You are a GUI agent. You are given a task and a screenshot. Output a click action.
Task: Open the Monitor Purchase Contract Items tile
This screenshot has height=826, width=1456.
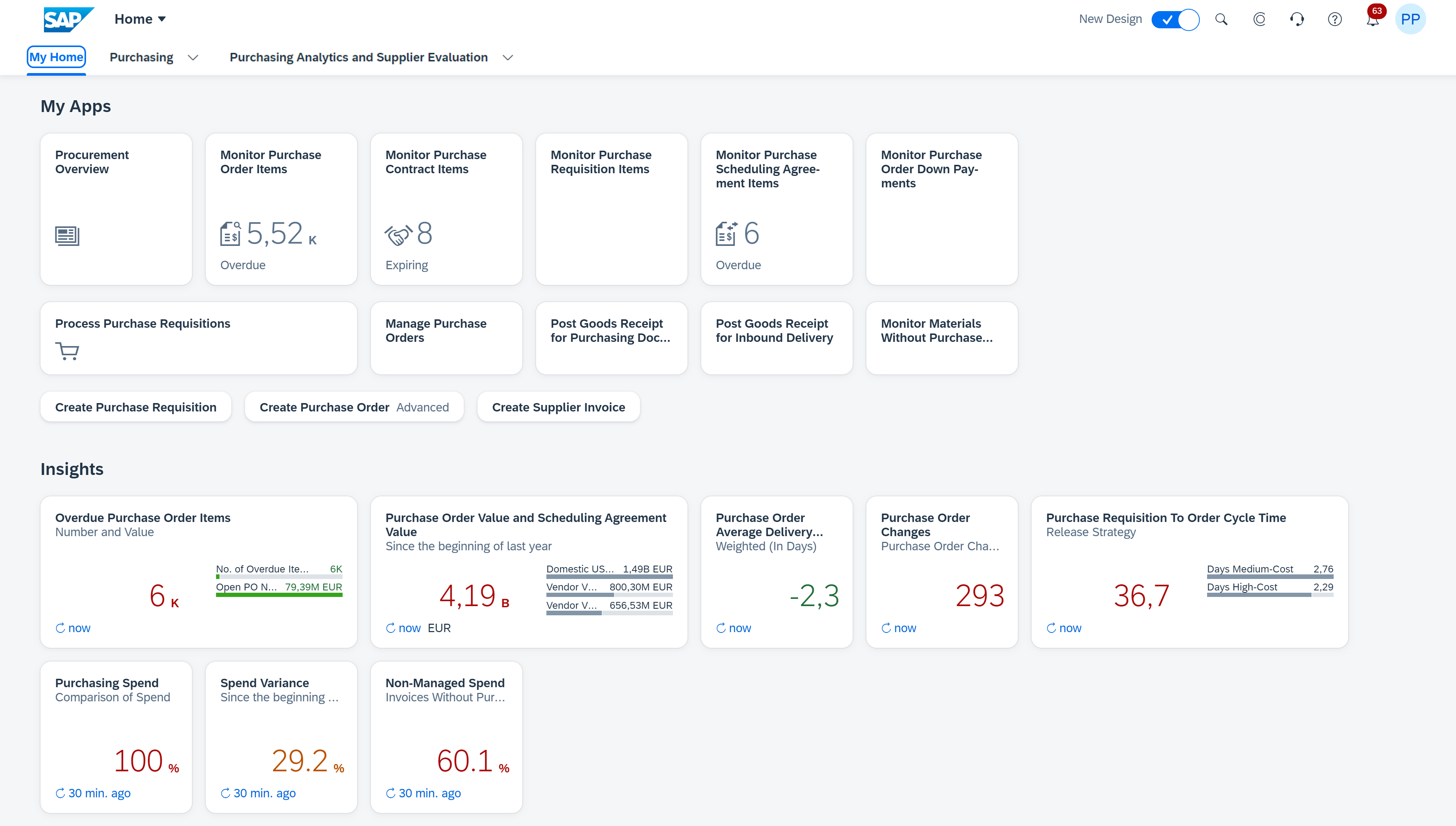pos(446,209)
